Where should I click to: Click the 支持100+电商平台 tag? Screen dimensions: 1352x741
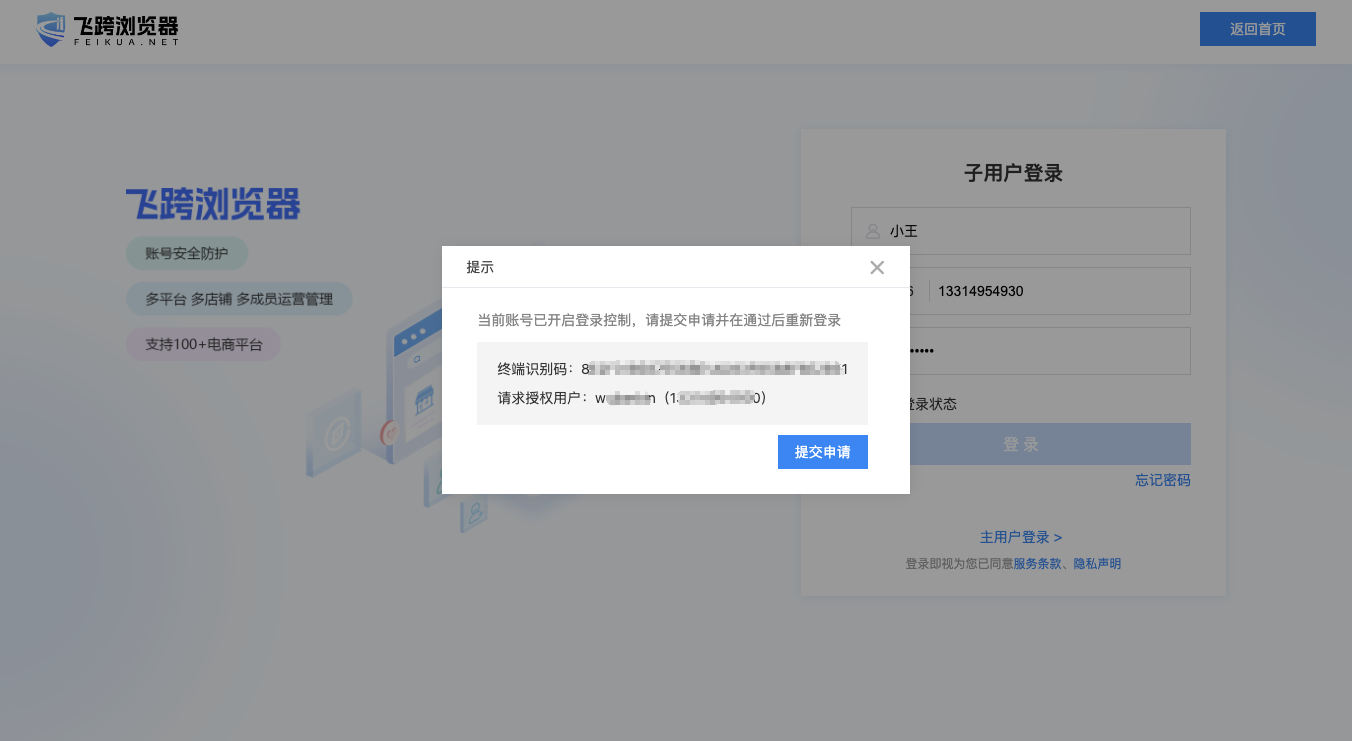(x=204, y=344)
